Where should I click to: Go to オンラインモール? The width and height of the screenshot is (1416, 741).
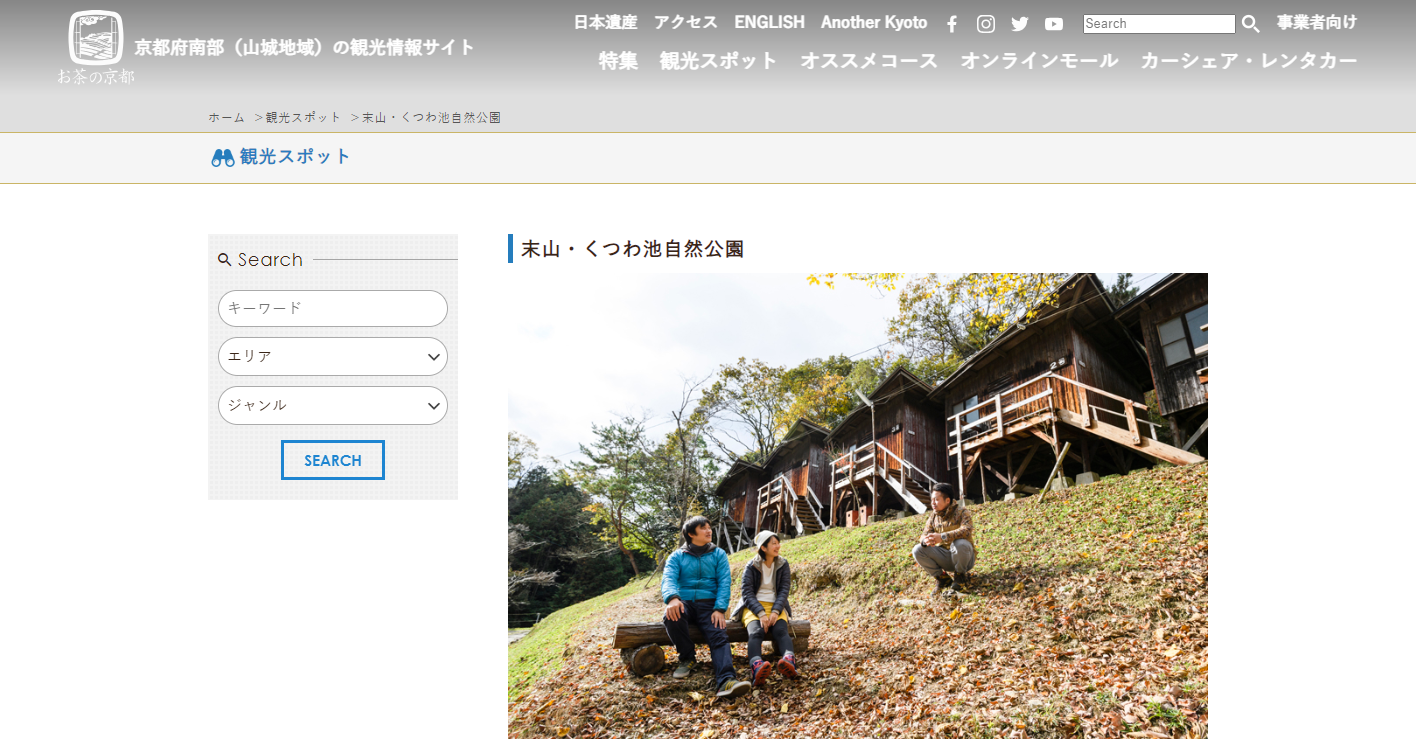point(1039,61)
